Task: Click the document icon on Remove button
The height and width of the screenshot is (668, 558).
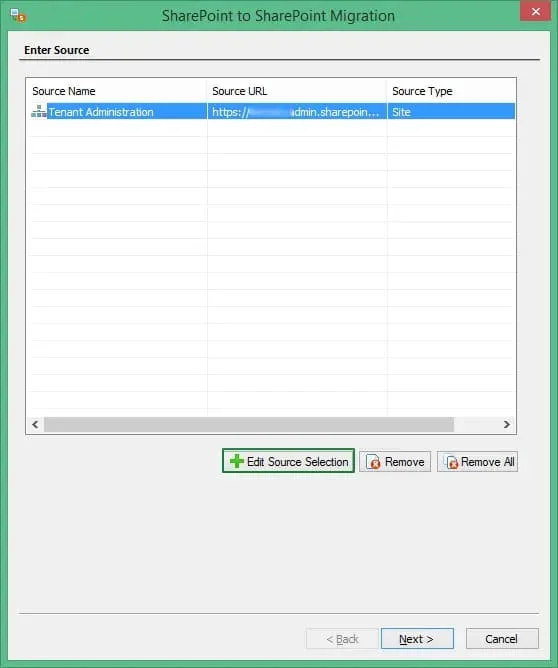Action: pyautogui.click(x=374, y=462)
